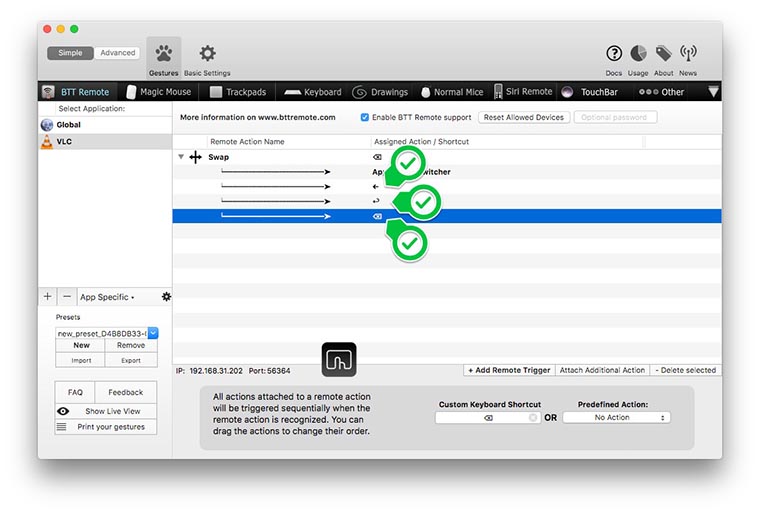Switch to Other tab
The width and height of the screenshot is (760, 513).
[661, 92]
